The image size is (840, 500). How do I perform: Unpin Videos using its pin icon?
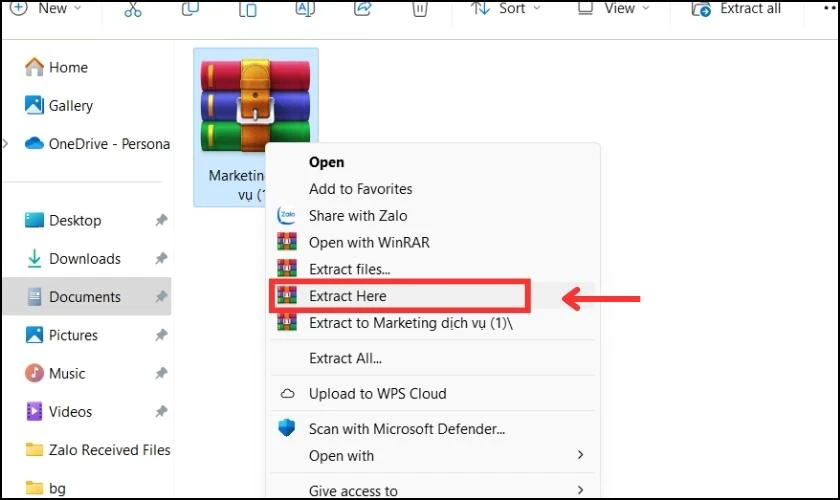[161, 411]
